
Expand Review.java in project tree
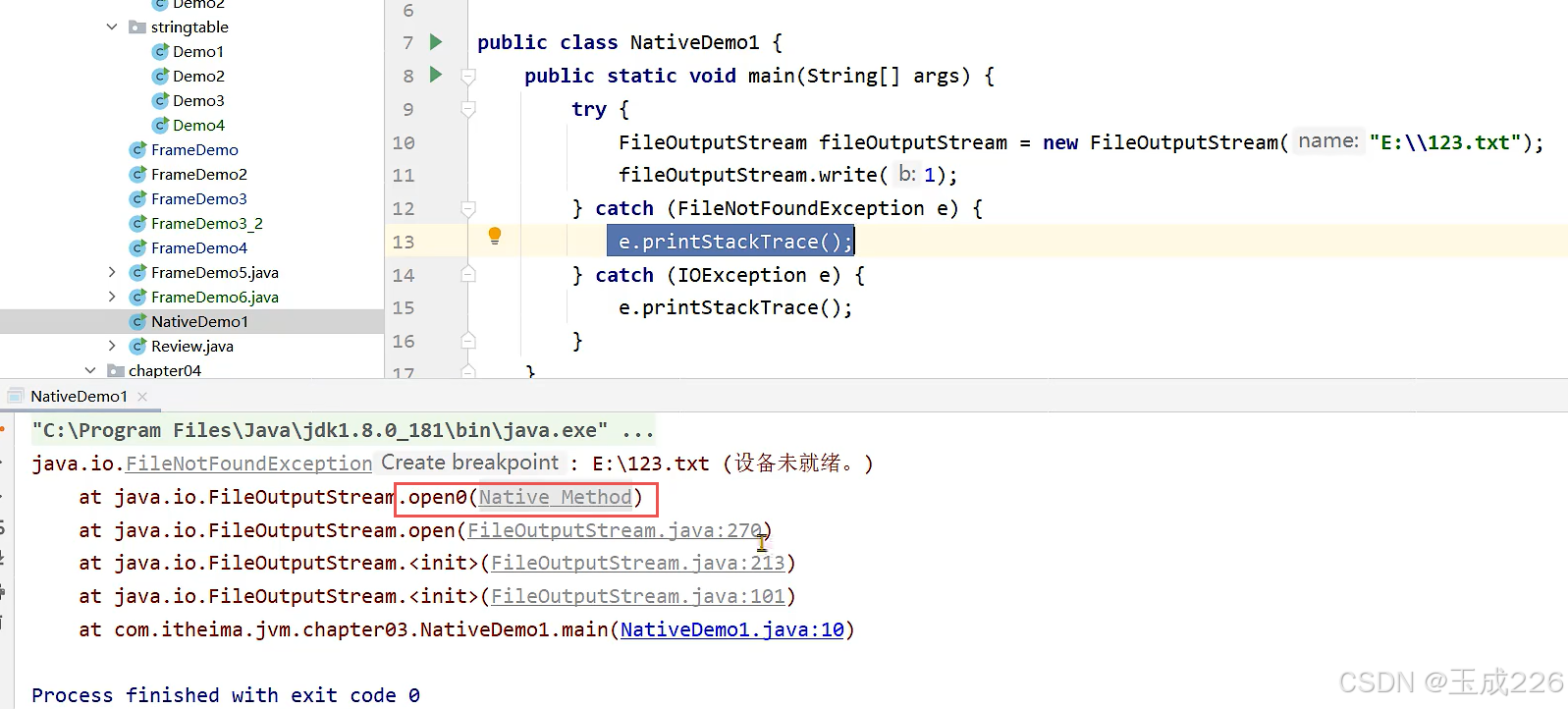112,346
